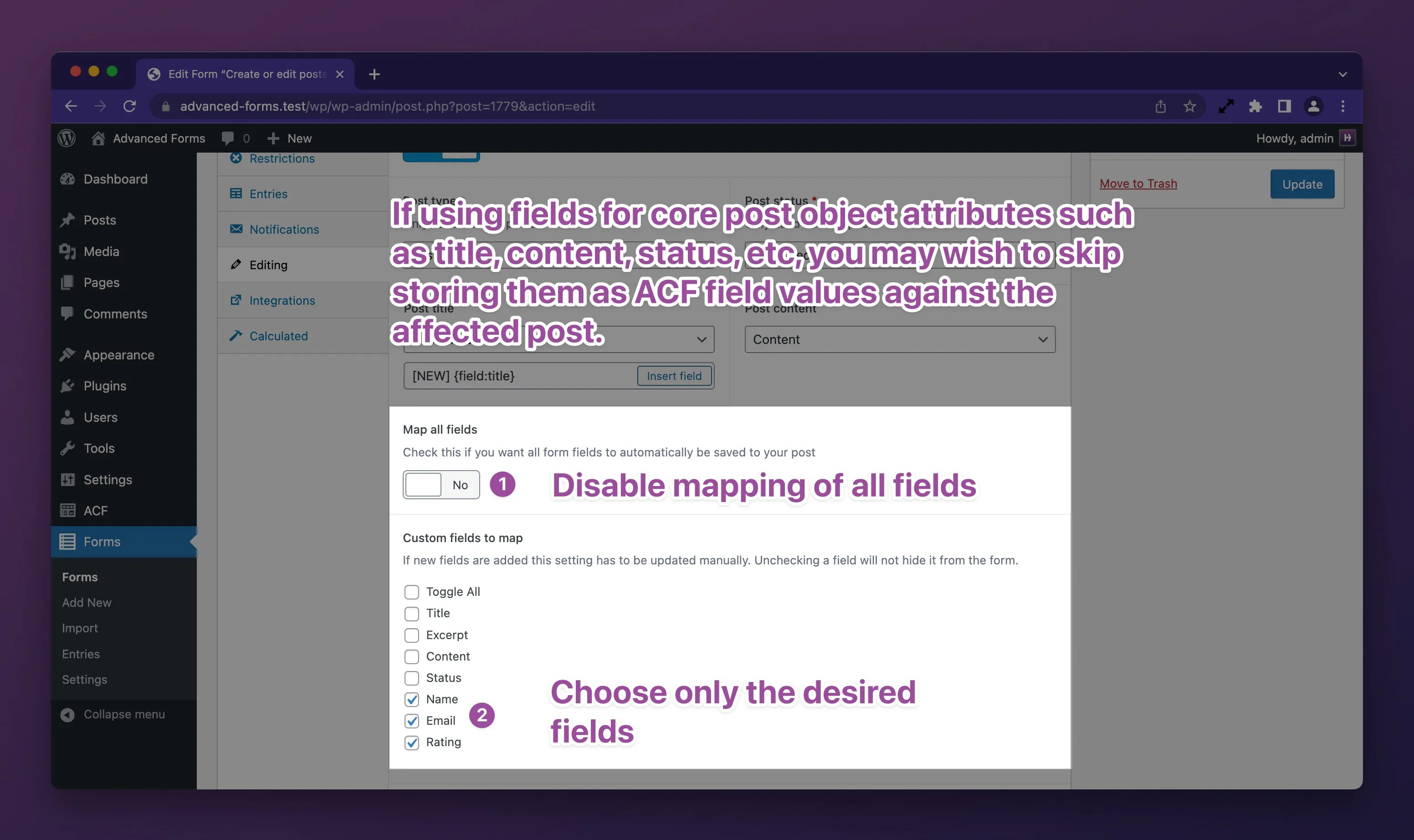Click Howdy, admin account menu

(1305, 138)
